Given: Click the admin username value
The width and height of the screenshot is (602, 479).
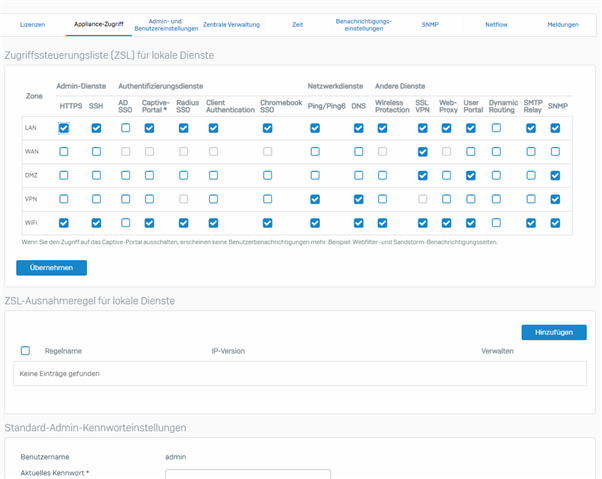Looking at the screenshot, I should (176, 457).
